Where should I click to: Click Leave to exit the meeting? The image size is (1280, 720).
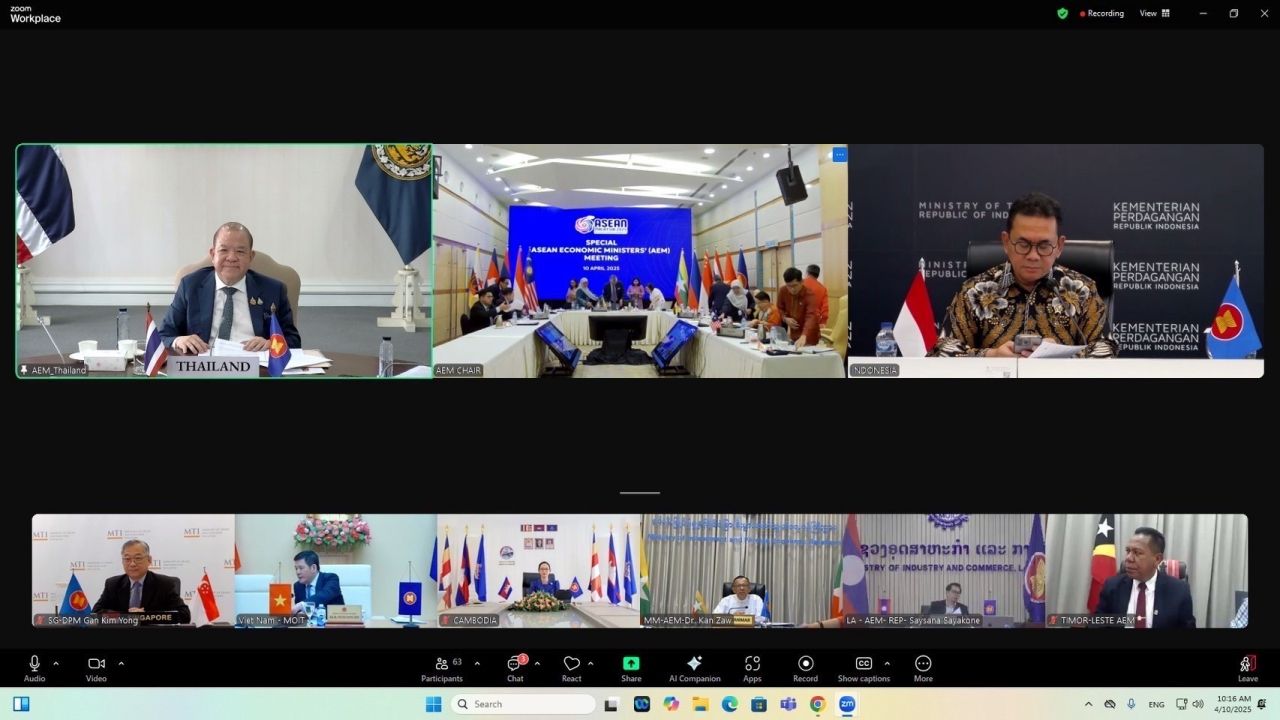pos(1247,667)
